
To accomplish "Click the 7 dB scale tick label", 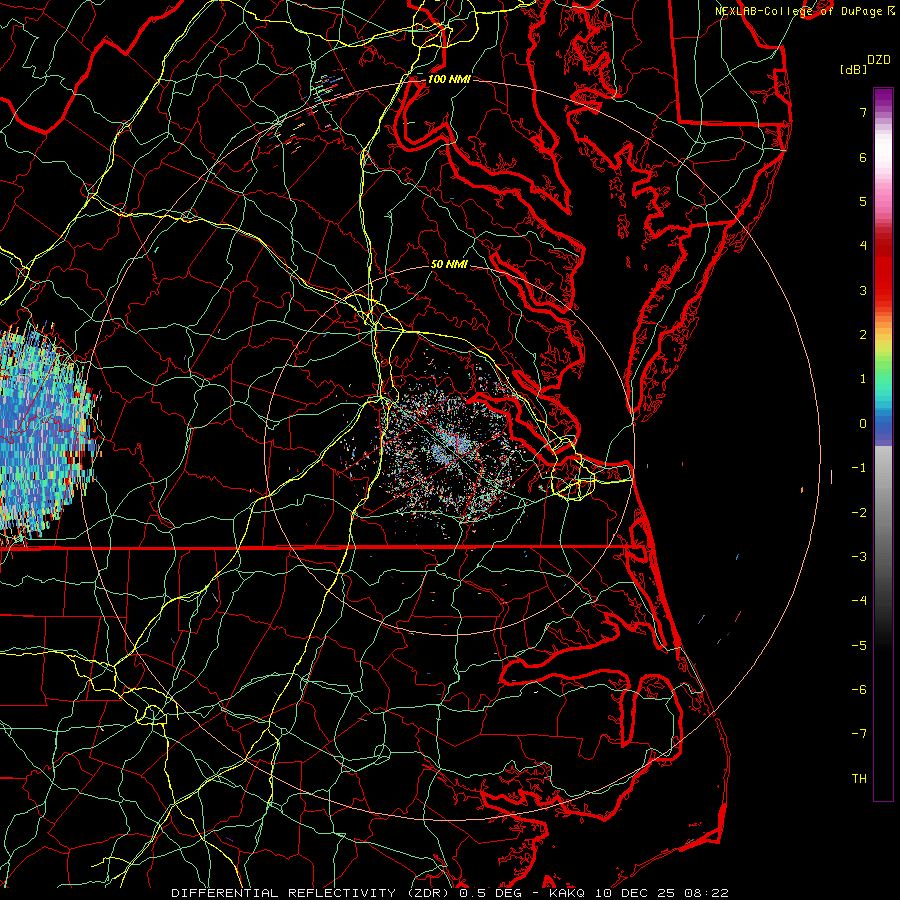I will pyautogui.click(x=863, y=112).
